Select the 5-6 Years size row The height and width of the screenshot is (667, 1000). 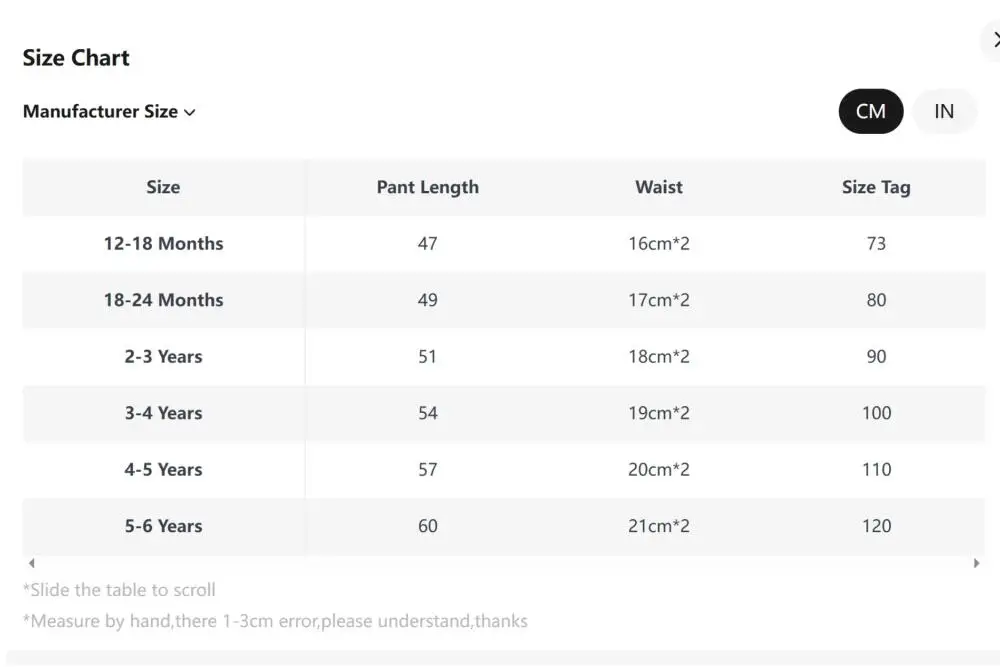[x=504, y=526]
